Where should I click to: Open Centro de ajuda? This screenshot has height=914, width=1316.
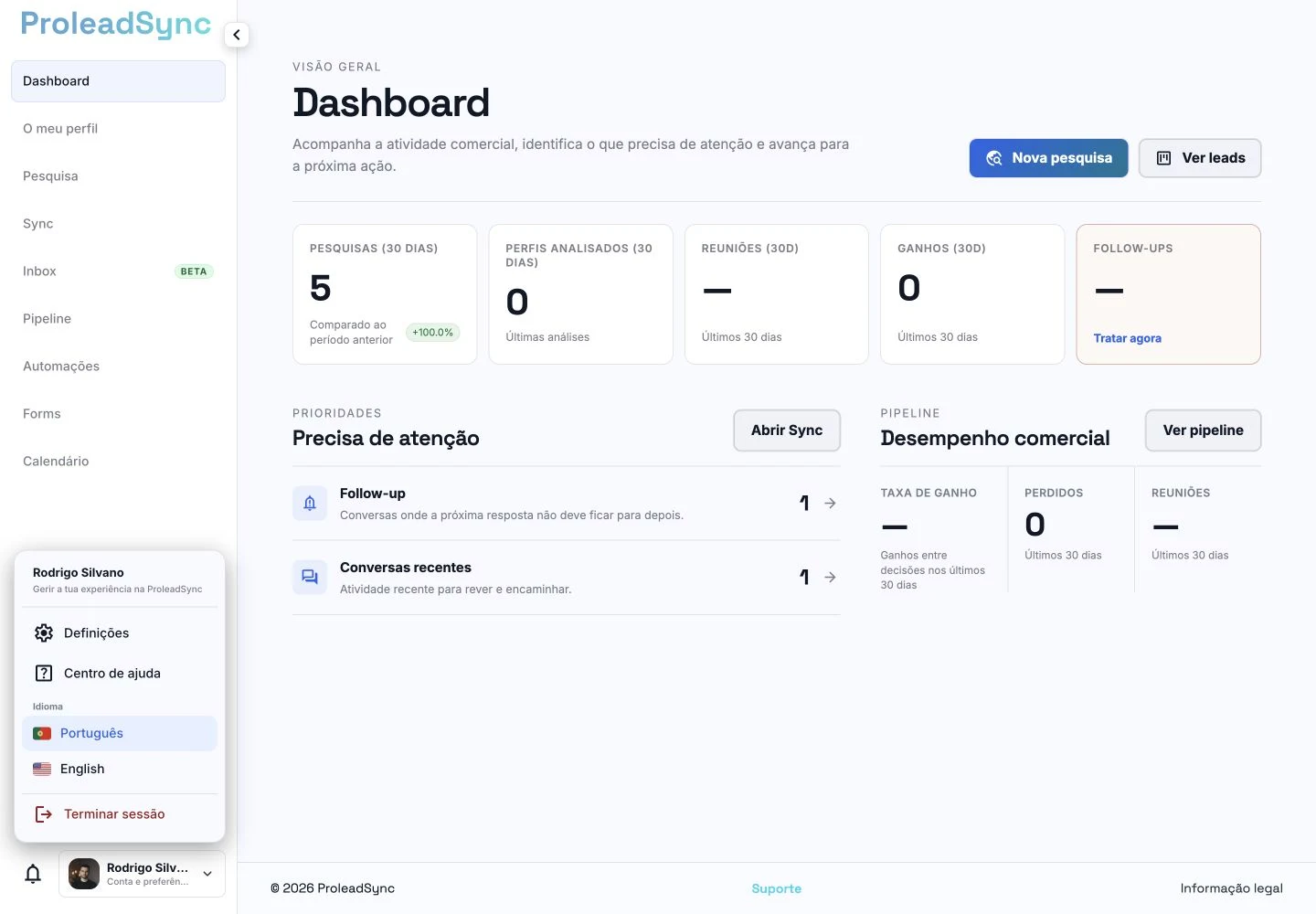(x=120, y=674)
